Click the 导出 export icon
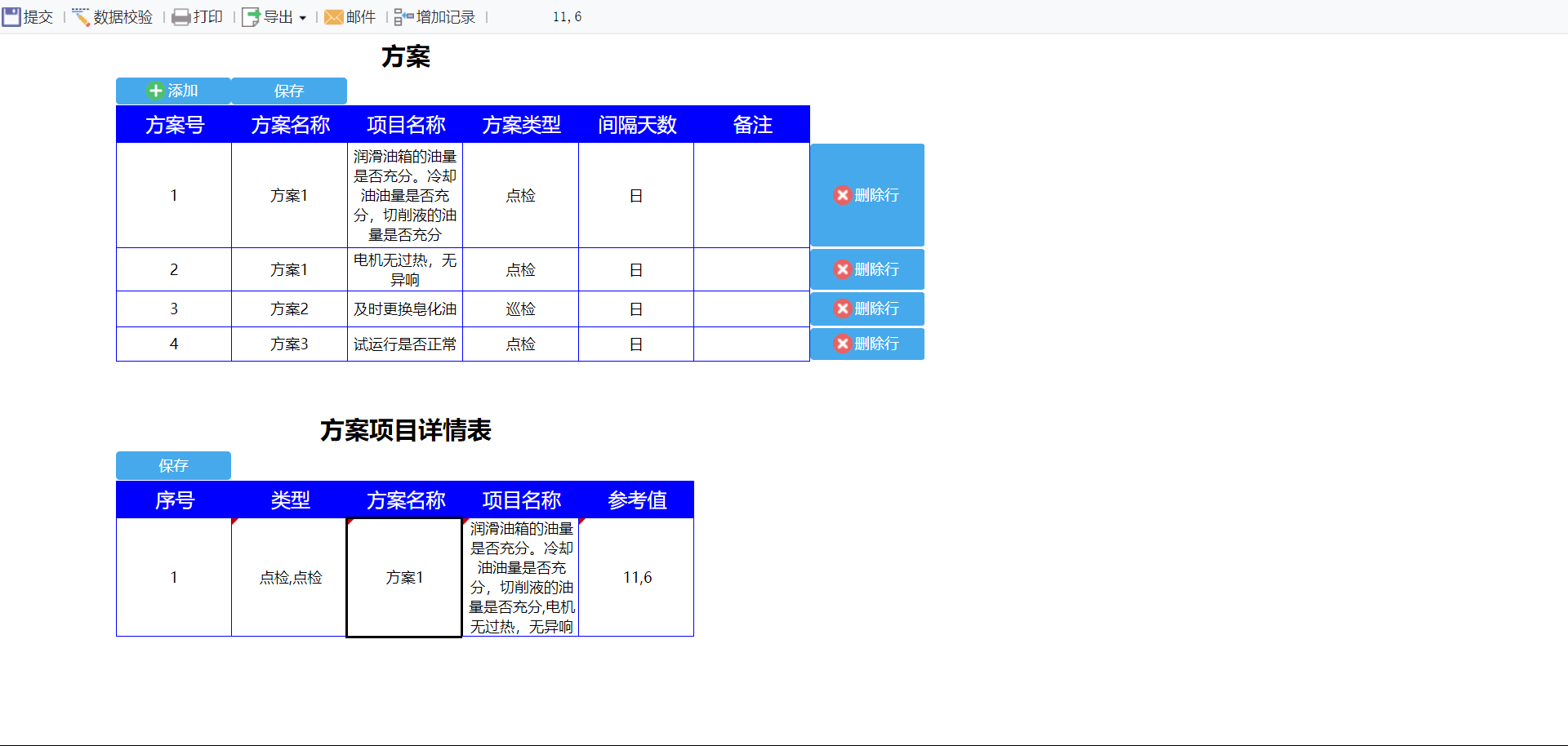Viewport: 1568px width, 746px height. [x=251, y=16]
